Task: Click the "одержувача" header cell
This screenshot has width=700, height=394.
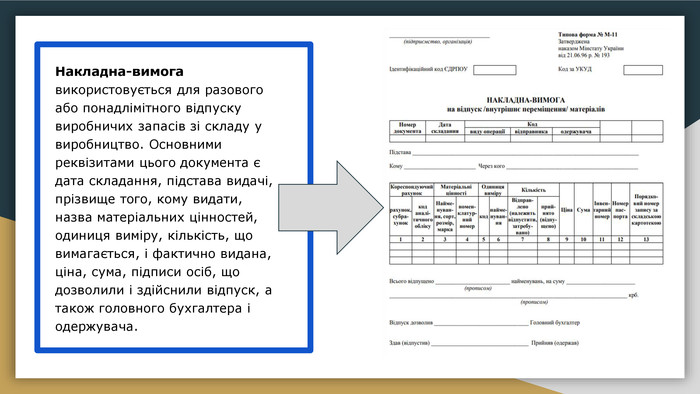Action: (576, 131)
